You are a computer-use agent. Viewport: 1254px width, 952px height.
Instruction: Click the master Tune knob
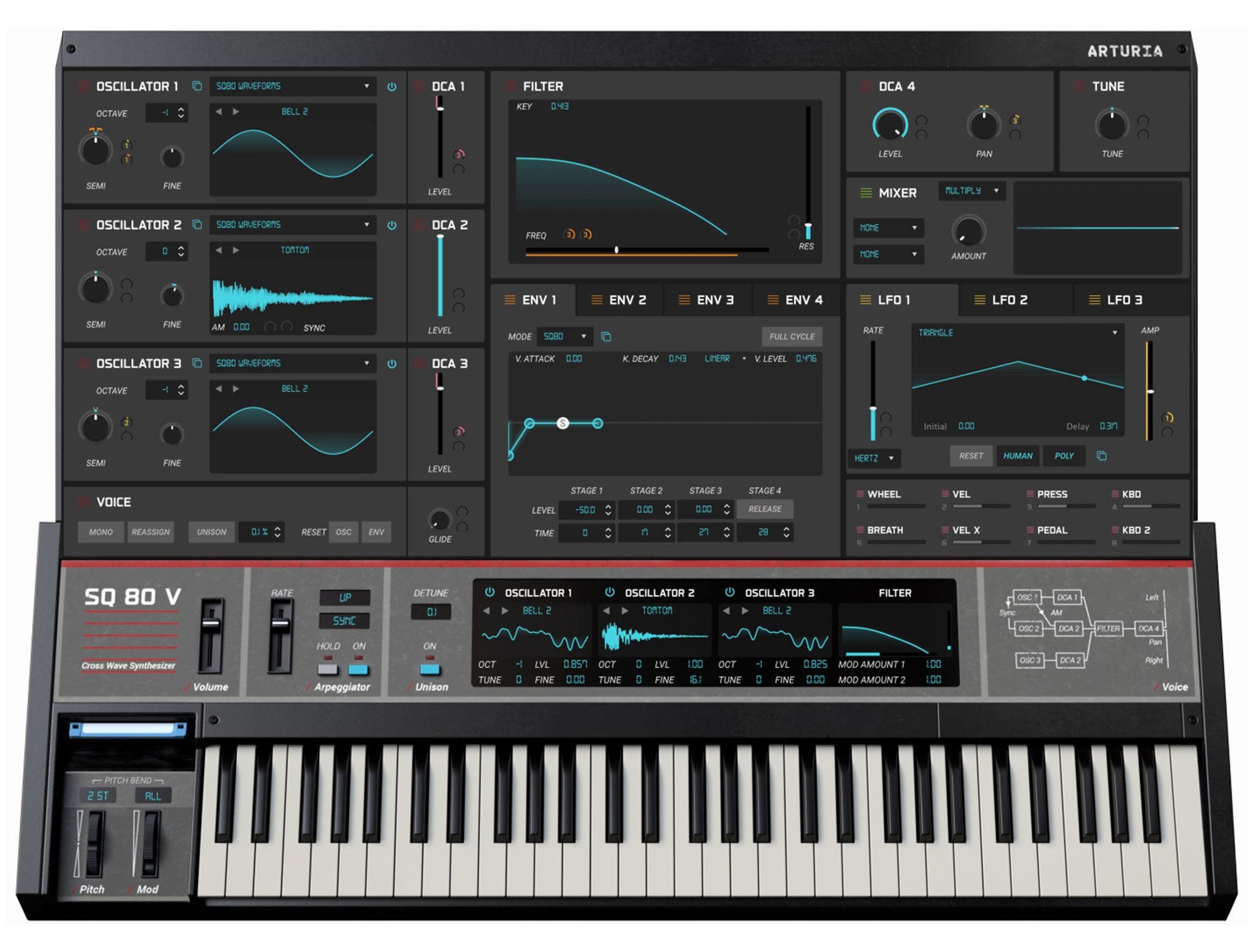1112,124
